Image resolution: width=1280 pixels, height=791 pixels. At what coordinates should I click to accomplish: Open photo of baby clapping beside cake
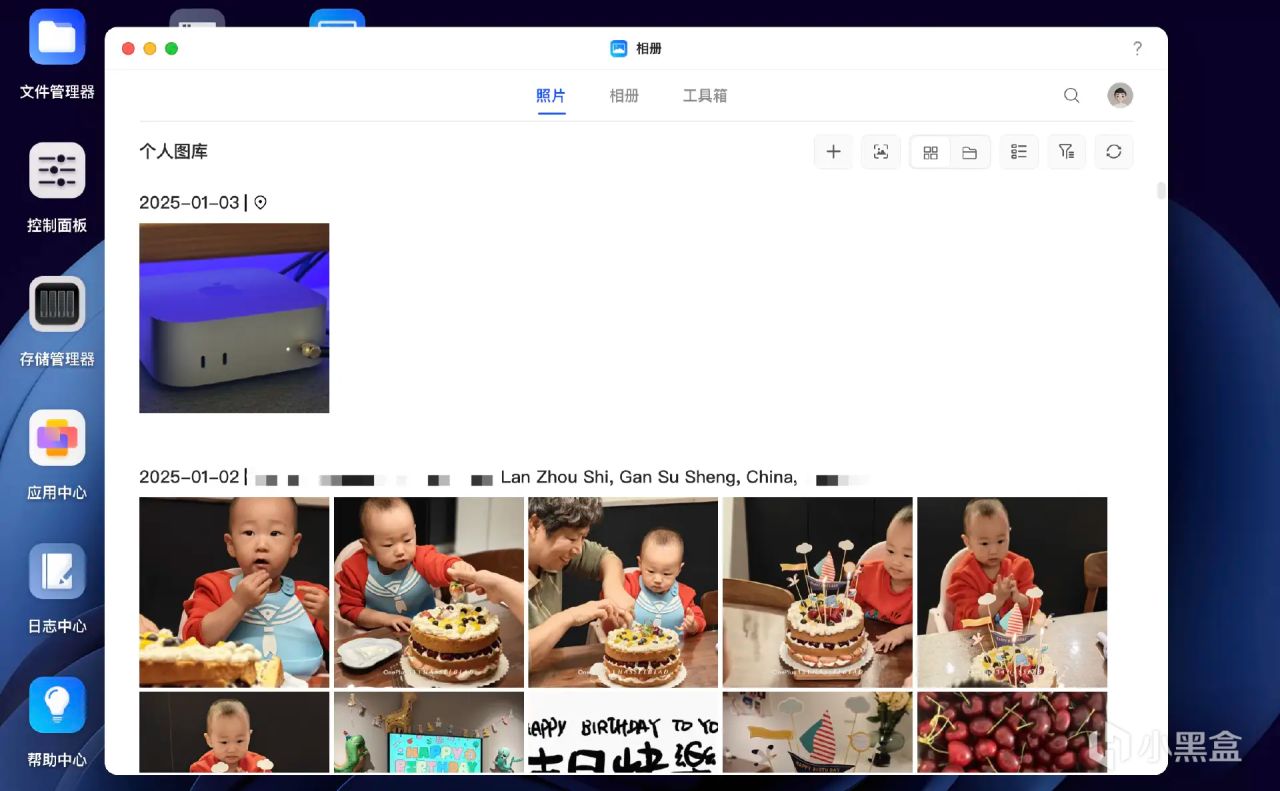click(1012, 592)
